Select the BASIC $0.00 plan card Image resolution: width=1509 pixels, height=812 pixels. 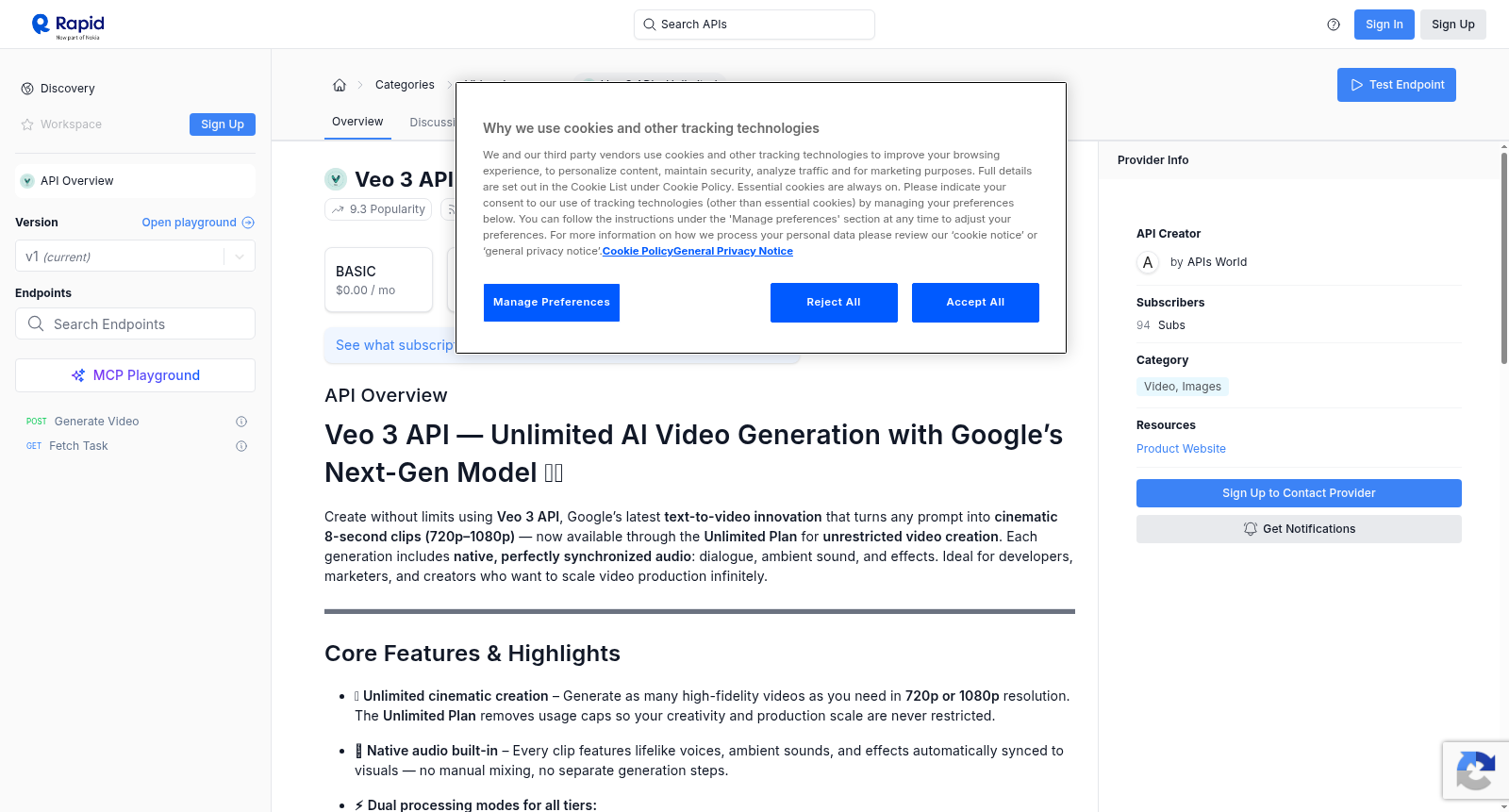coord(378,280)
